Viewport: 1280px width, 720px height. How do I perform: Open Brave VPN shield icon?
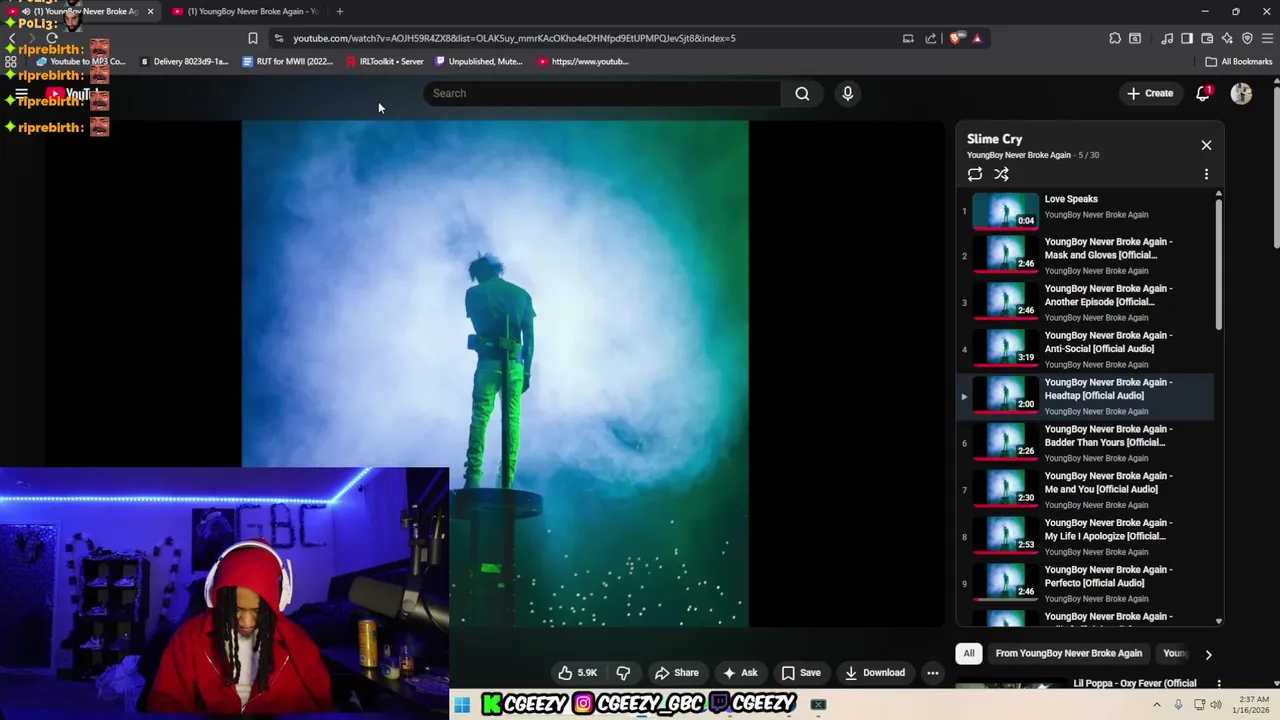tap(1247, 38)
